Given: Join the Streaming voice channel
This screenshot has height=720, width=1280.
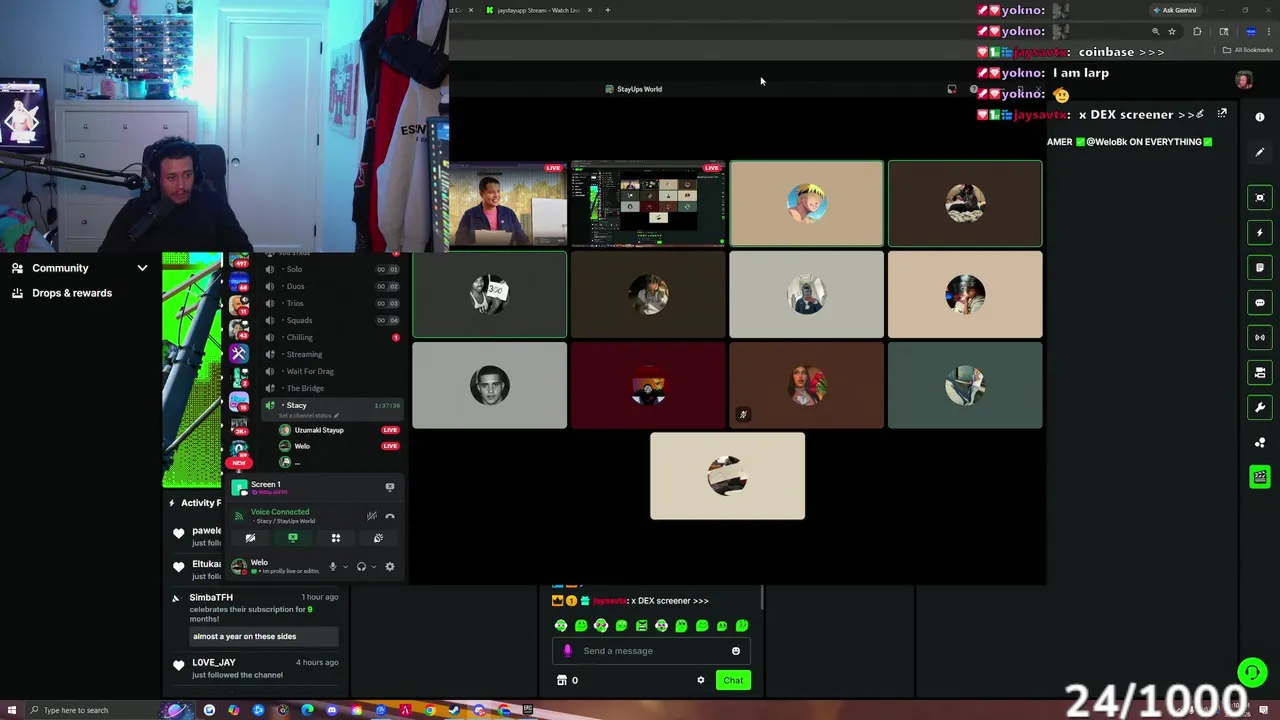Looking at the screenshot, I should [332, 354].
